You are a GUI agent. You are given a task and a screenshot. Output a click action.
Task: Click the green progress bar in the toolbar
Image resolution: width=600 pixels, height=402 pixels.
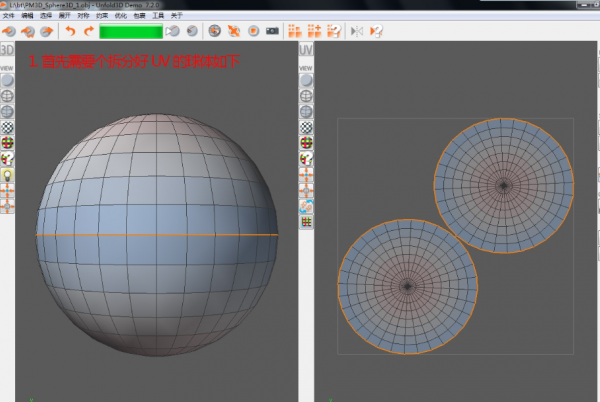click(129, 32)
